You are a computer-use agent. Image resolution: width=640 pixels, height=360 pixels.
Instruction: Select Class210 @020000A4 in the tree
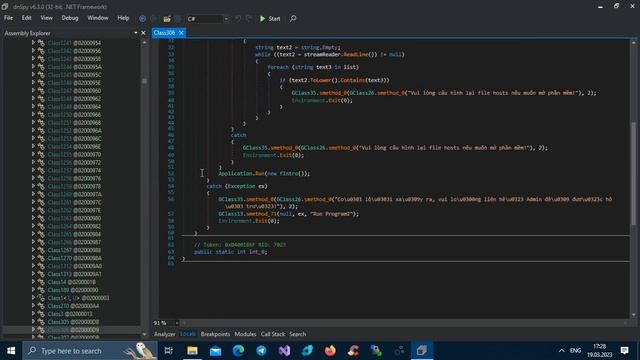pos(73,306)
